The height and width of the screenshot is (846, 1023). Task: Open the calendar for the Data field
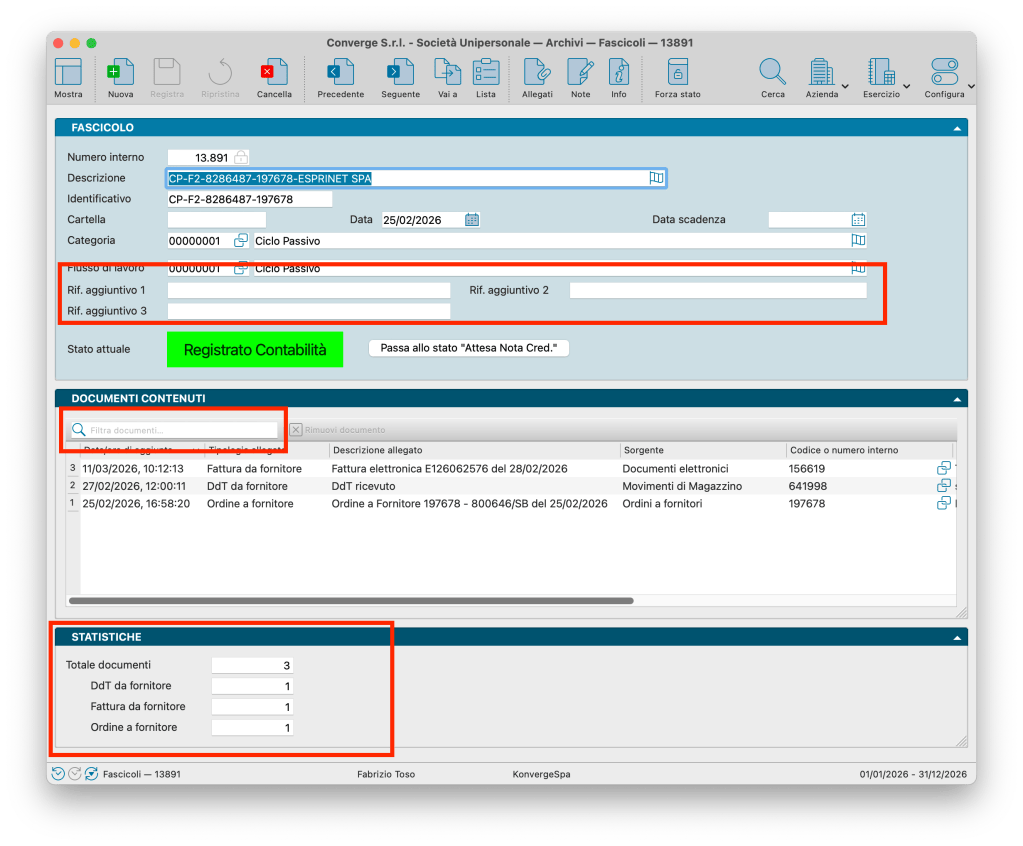tap(472, 220)
